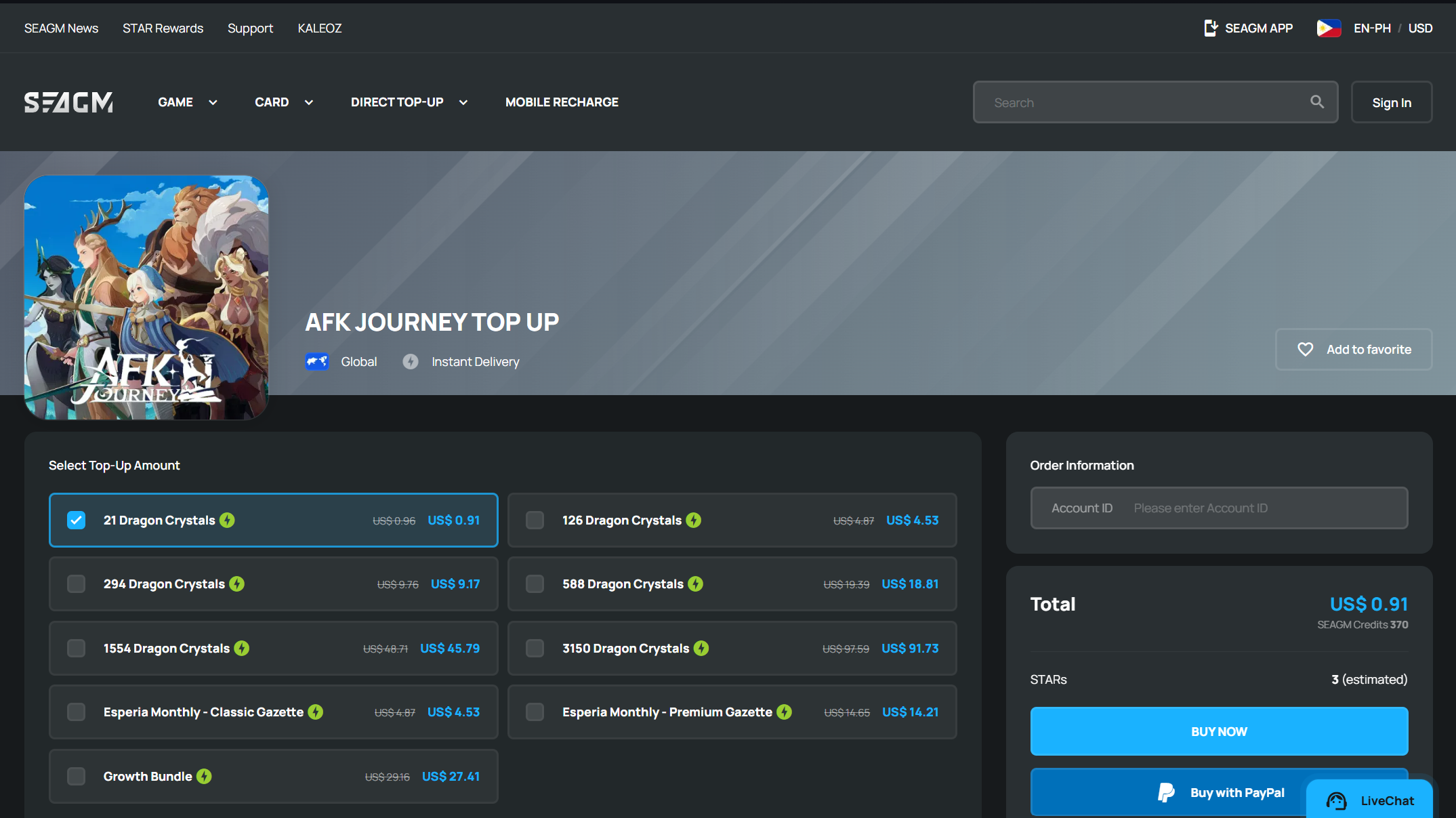Click the AFK Journey game cover thumbnail
Viewport: 1456px width, 818px height.
click(x=146, y=298)
